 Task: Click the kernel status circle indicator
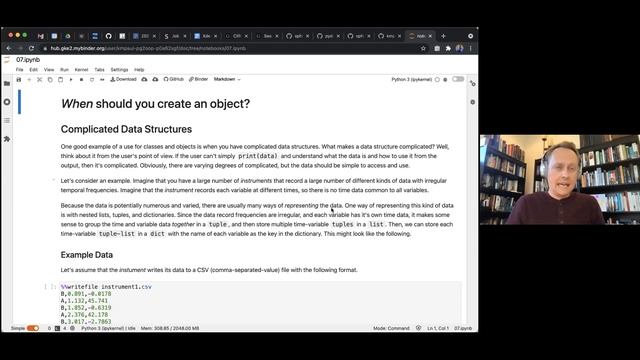pos(437,80)
